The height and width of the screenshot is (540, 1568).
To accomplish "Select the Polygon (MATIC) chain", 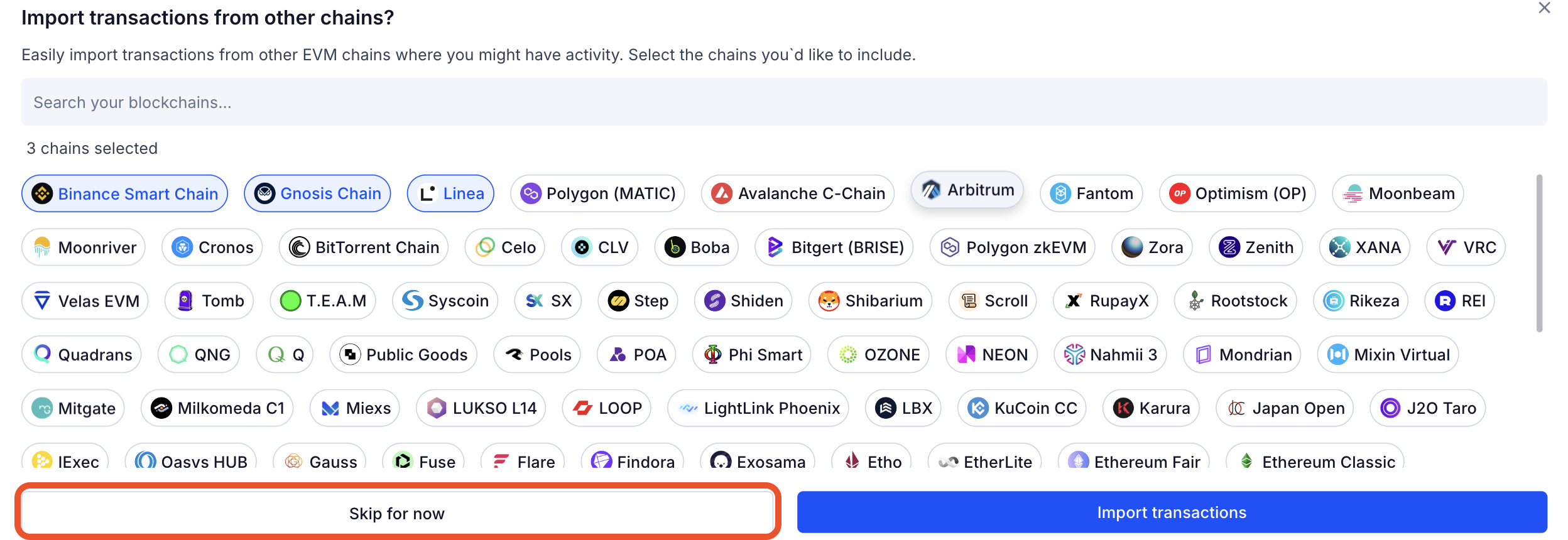I will click(x=597, y=193).
